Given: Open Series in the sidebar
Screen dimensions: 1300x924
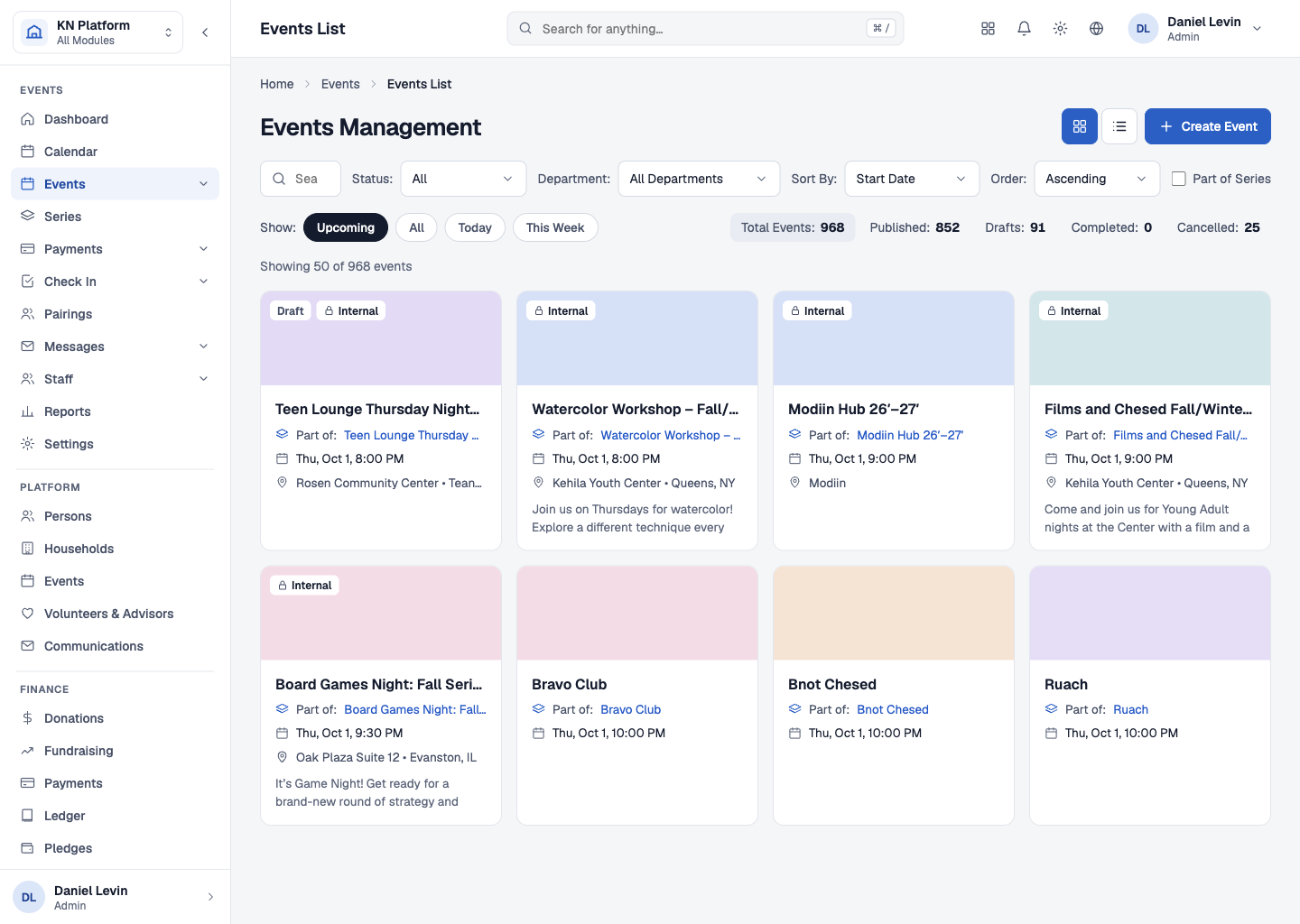Looking at the screenshot, I should pos(116,217).
